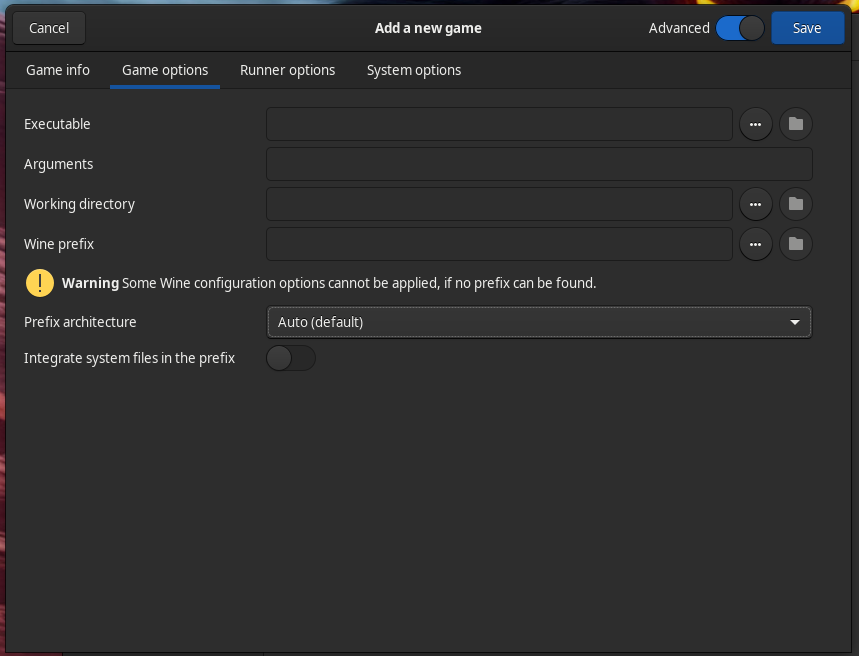Enable Integrate system files in the prefix
Viewport: 859px width, 656px height.
tap(291, 358)
